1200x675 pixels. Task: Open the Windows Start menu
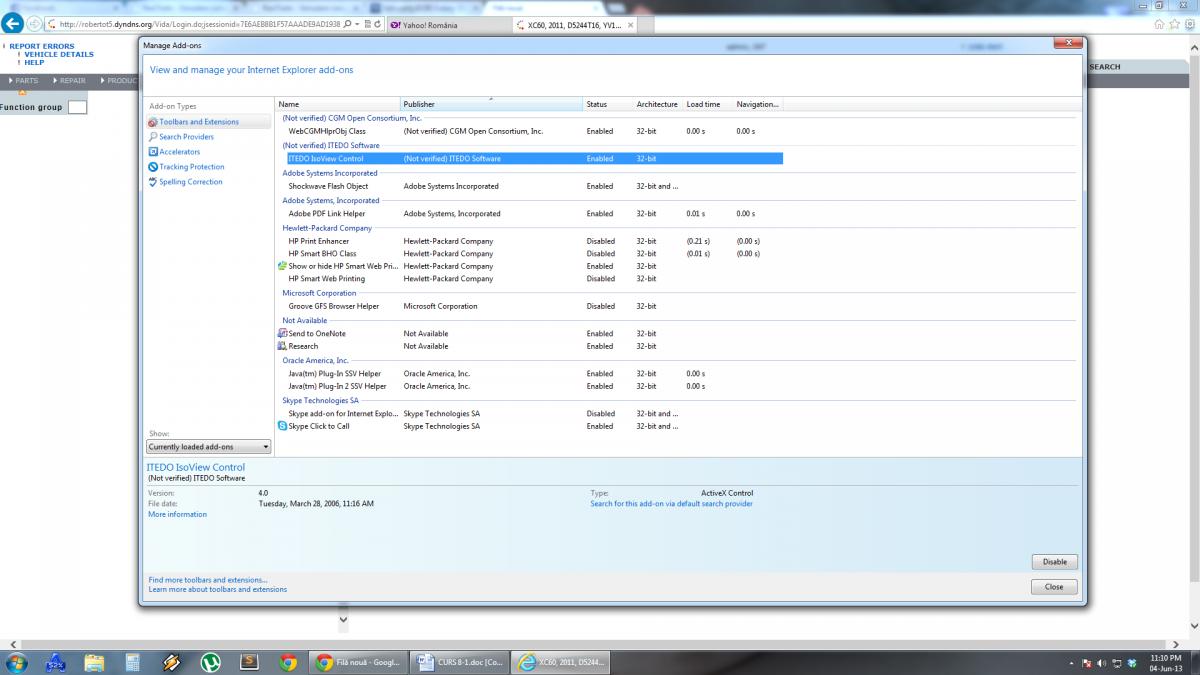[16, 662]
